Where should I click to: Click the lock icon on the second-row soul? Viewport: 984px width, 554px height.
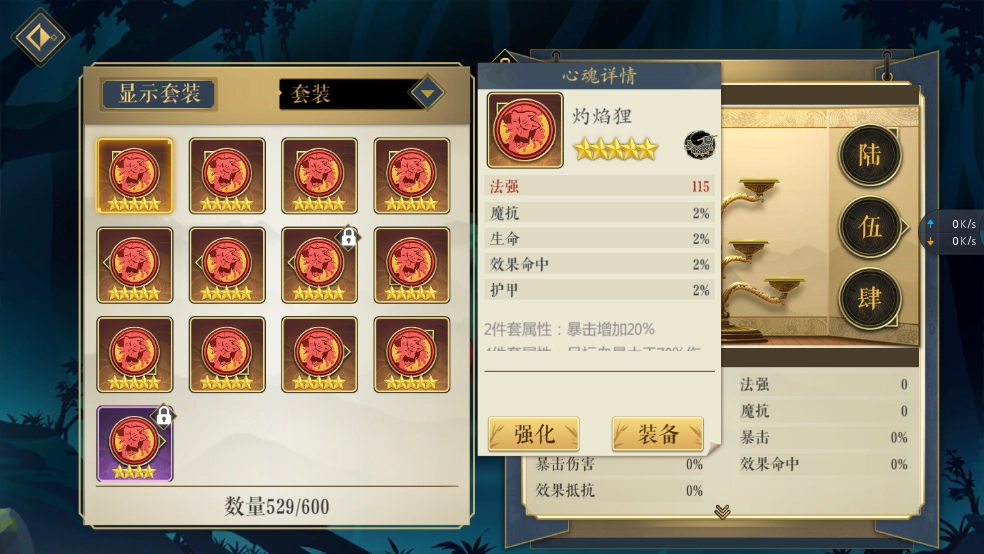click(x=348, y=237)
